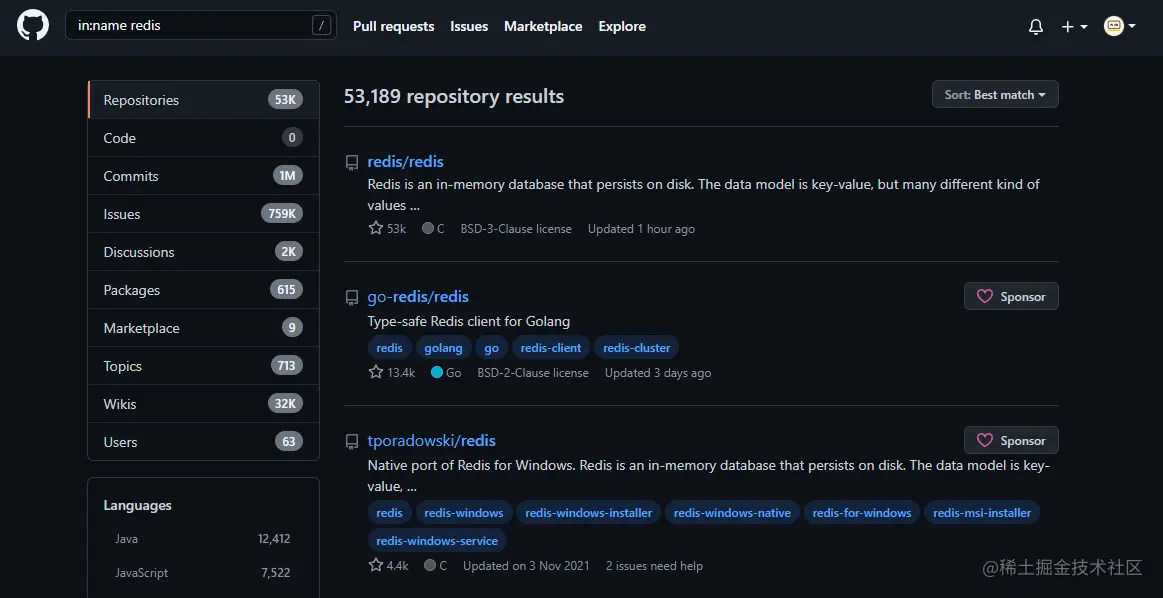Open Marketplace in the top navigation

(x=543, y=26)
